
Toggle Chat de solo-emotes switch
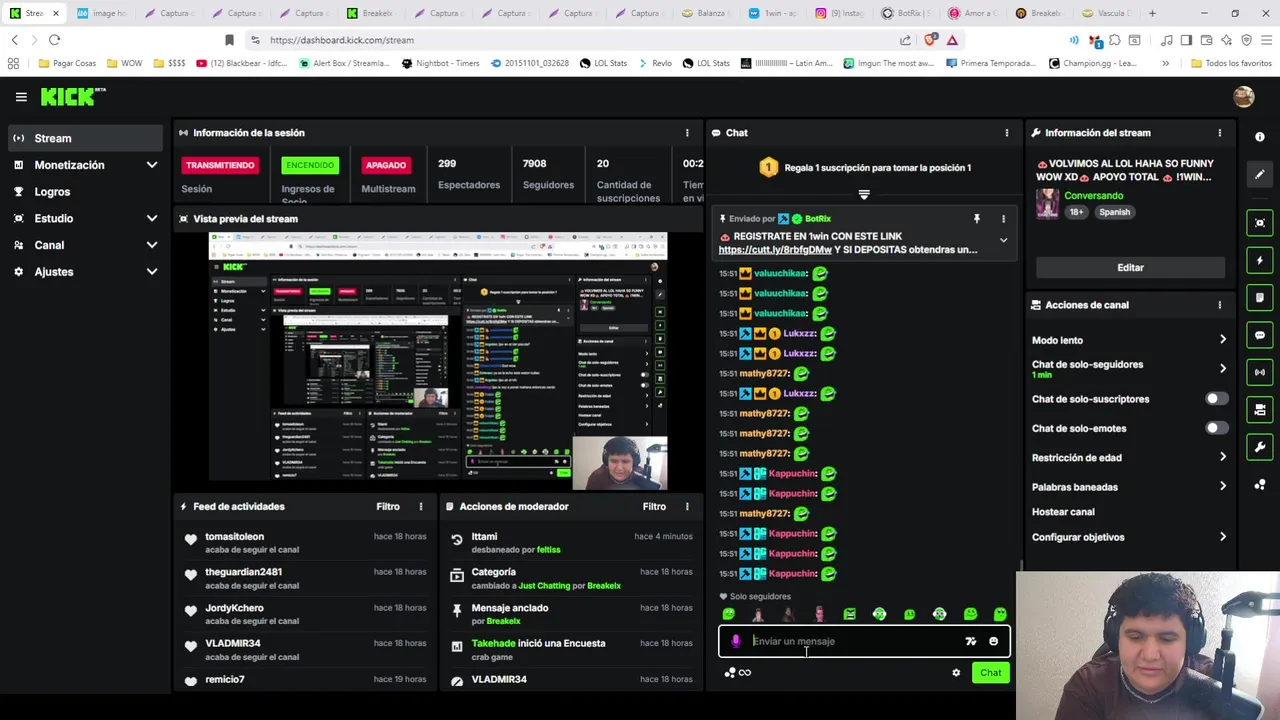coord(1216,428)
